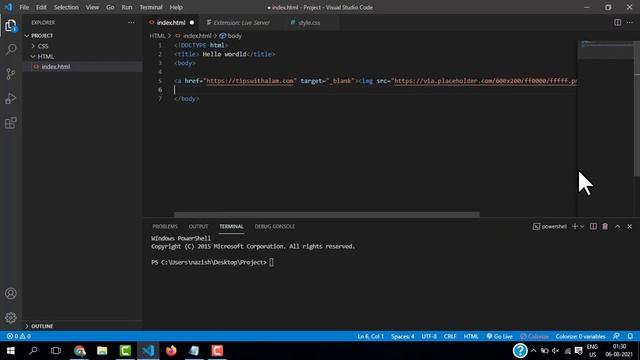
Task: Click the taskbar search icon
Action: pyautogui.click(x=33, y=351)
